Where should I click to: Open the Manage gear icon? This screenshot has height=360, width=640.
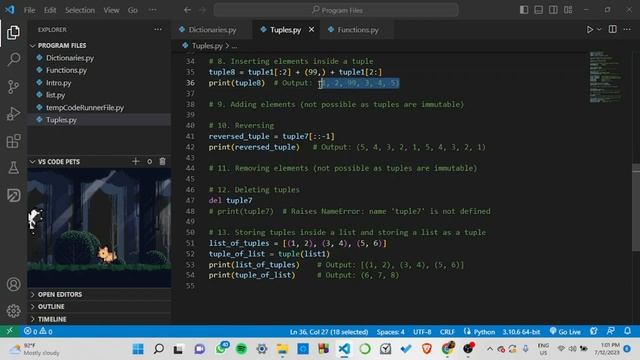tap(13, 311)
